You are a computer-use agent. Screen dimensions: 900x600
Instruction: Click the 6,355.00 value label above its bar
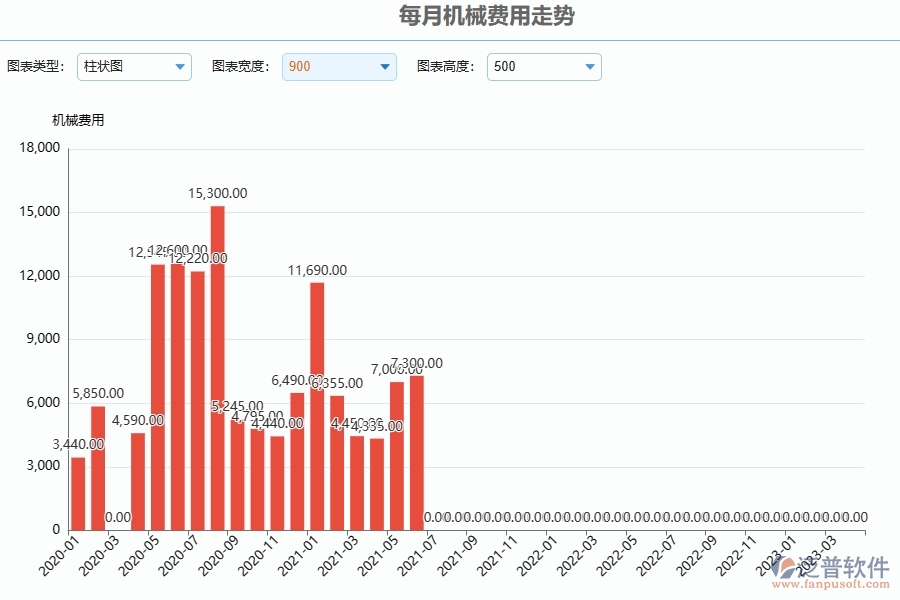[x=336, y=383]
